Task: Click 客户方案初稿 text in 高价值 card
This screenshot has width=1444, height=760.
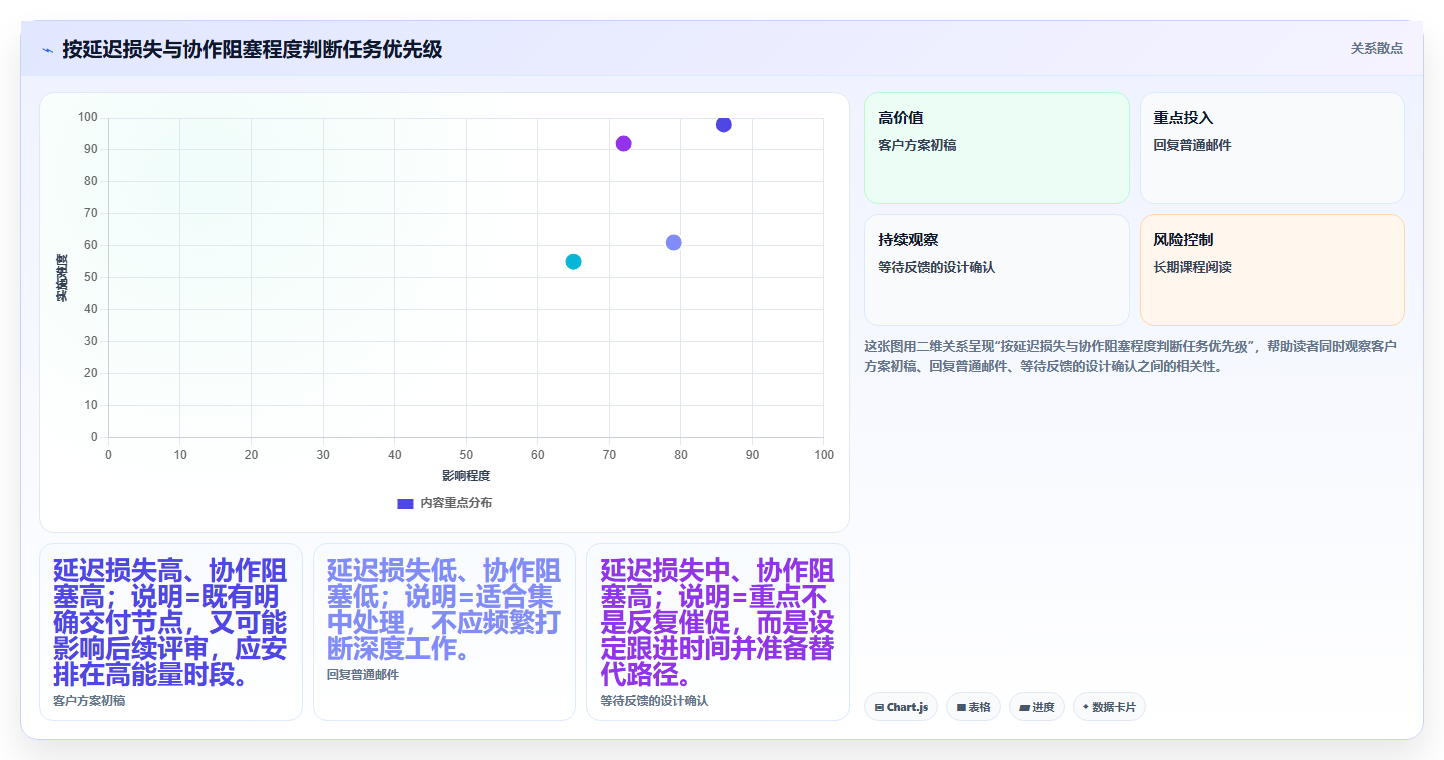Action: 917,145
